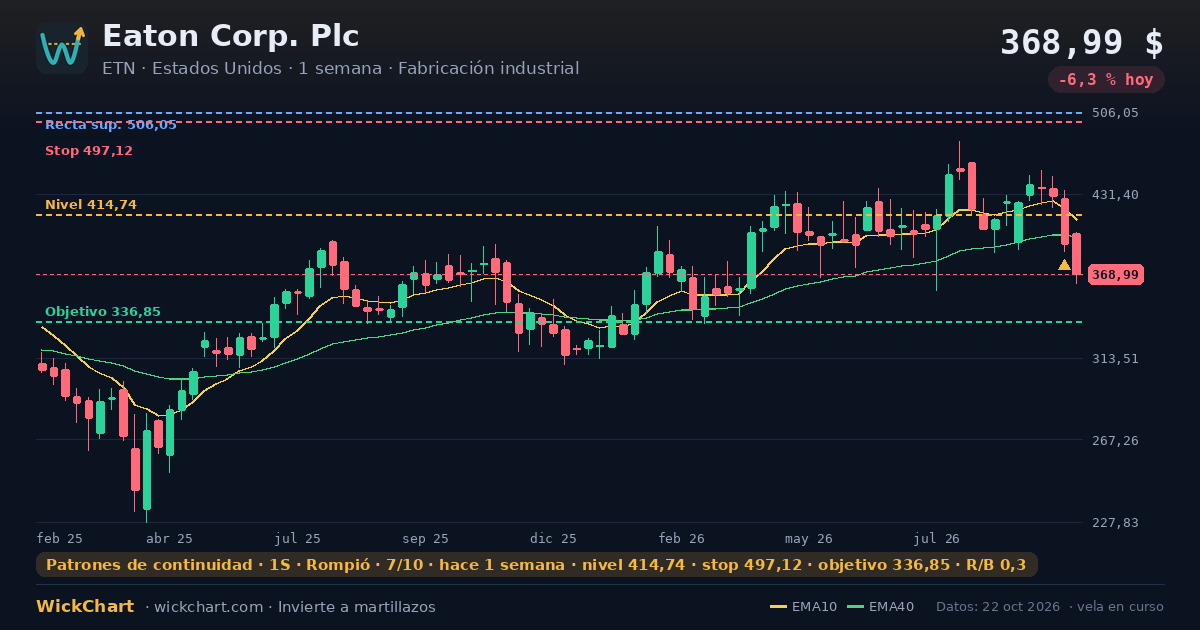Click the Stop 497,12 label
The image size is (1200, 630).
pyautogui.click(x=89, y=151)
